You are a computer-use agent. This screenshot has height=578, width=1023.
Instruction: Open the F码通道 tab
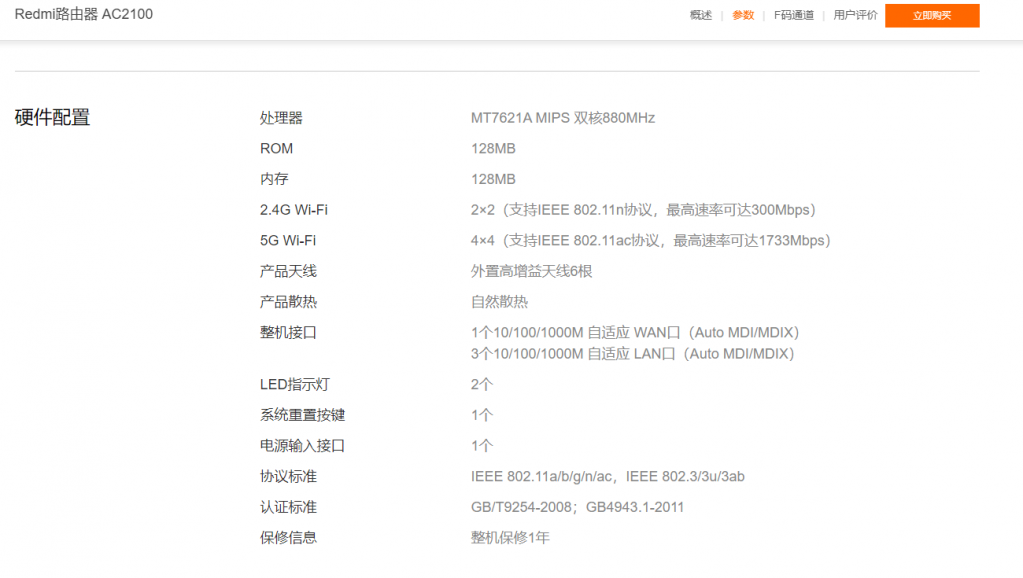(x=794, y=15)
